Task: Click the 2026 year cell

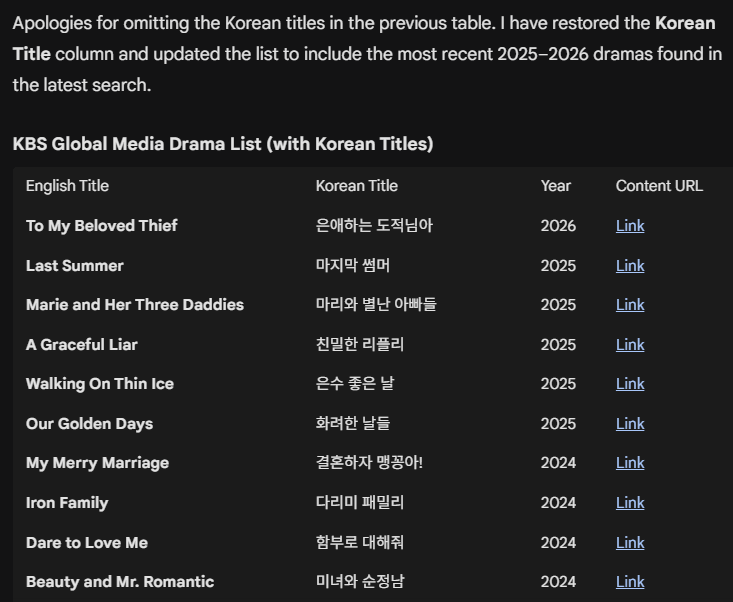Action: click(x=558, y=226)
